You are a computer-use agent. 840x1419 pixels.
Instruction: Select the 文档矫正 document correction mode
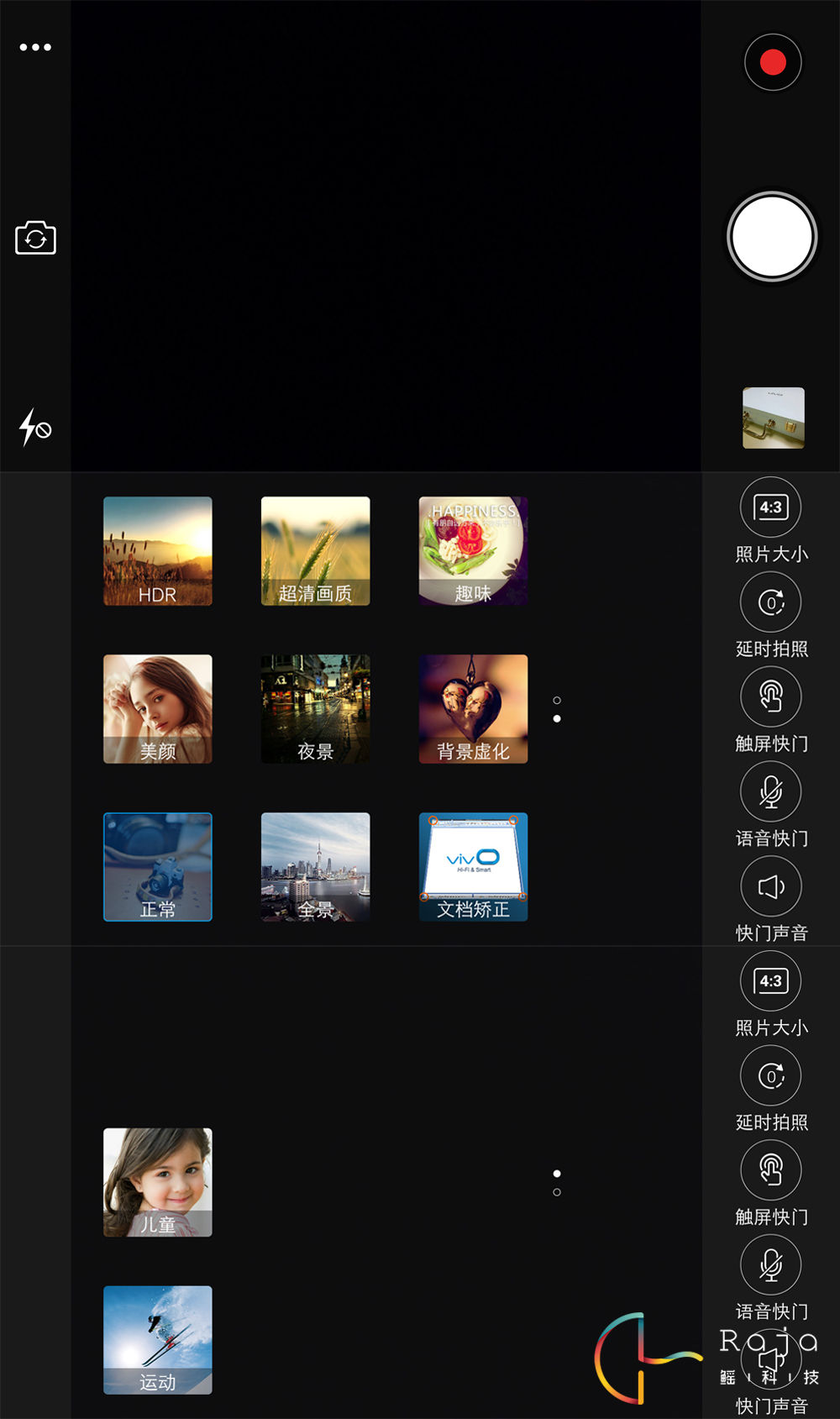tap(473, 867)
